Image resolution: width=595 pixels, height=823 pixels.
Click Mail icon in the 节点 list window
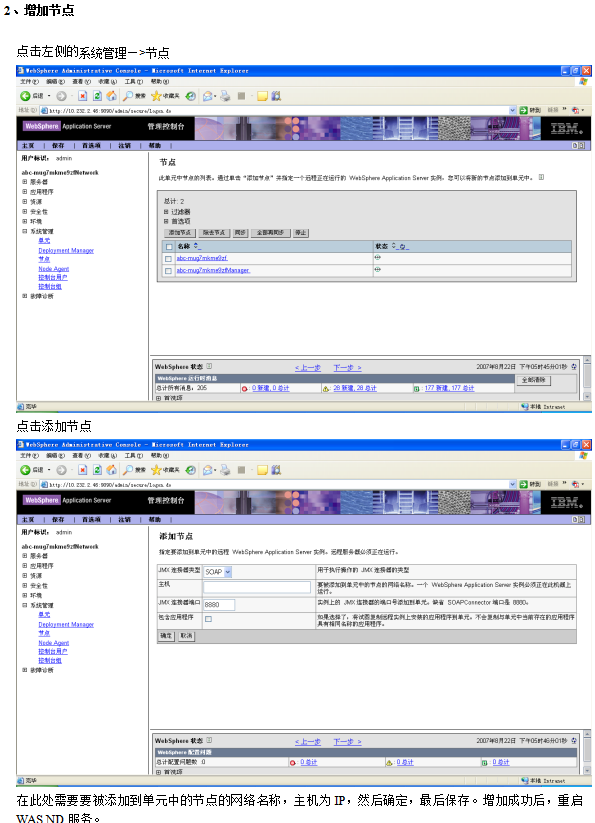point(208,96)
